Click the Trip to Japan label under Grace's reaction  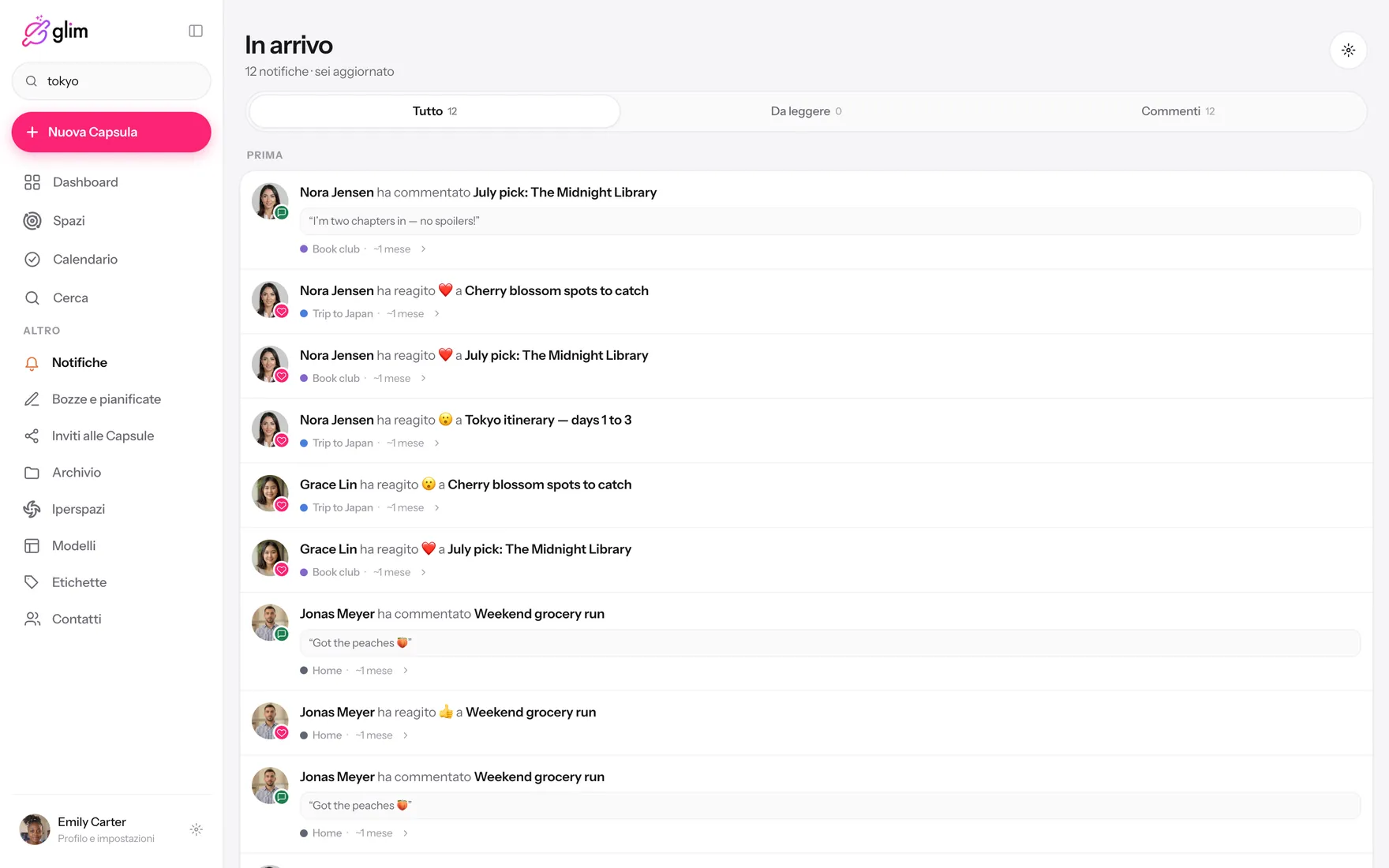click(343, 508)
